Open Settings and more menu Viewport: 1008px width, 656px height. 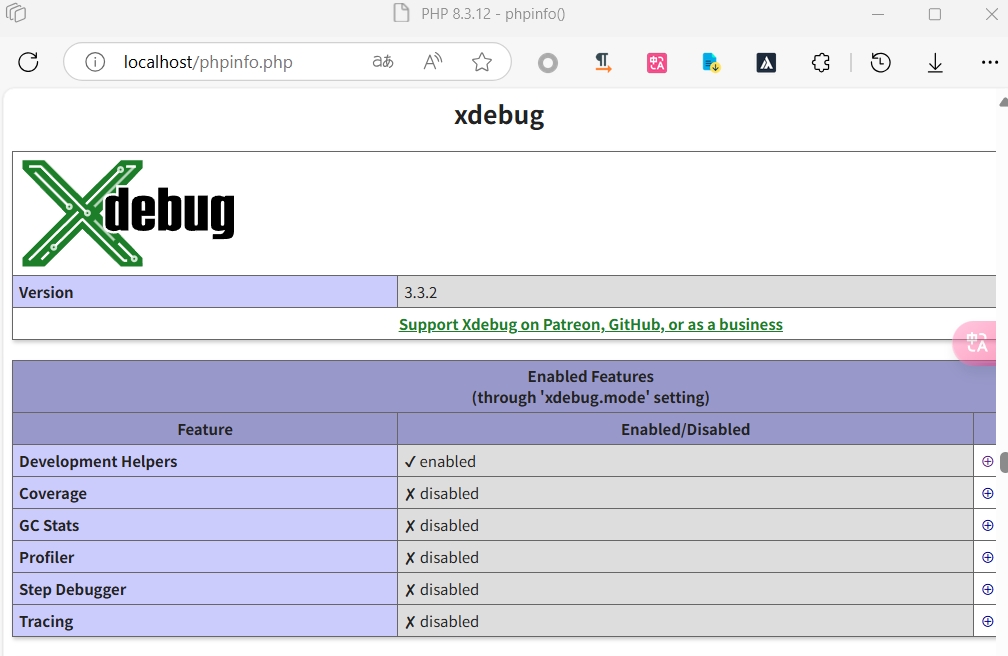[x=989, y=62]
